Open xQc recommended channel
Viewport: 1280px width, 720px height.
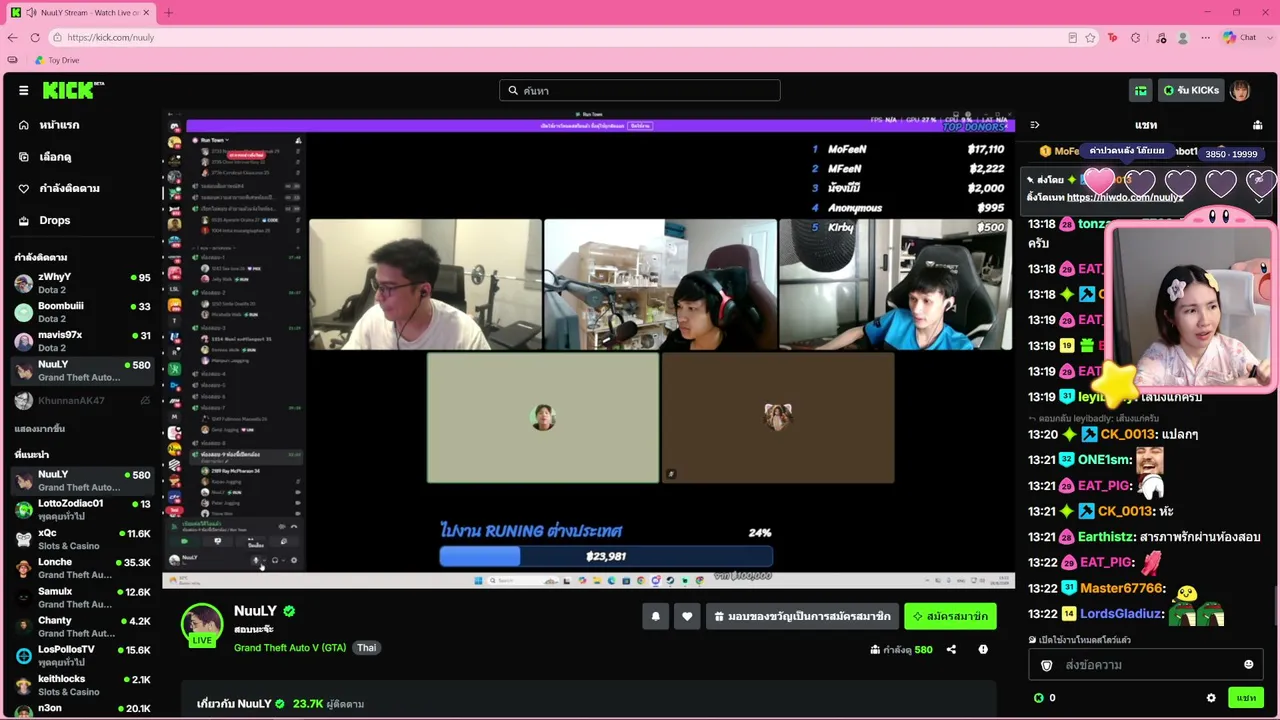pos(82,539)
